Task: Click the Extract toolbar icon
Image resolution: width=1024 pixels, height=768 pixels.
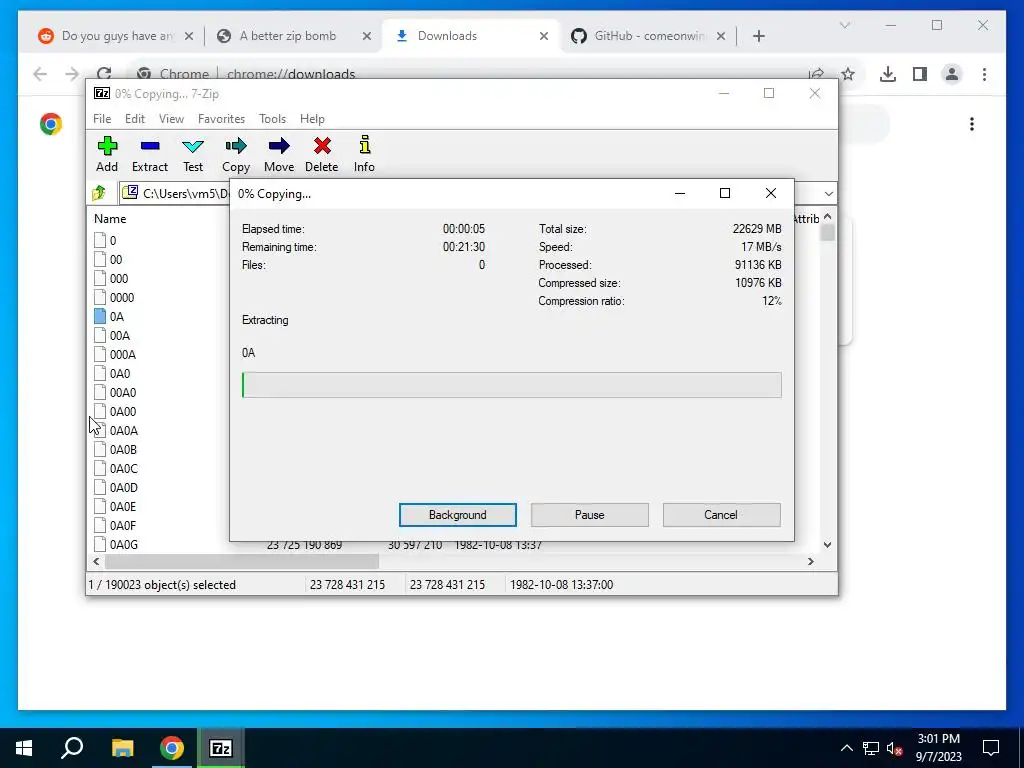Action: point(150,154)
